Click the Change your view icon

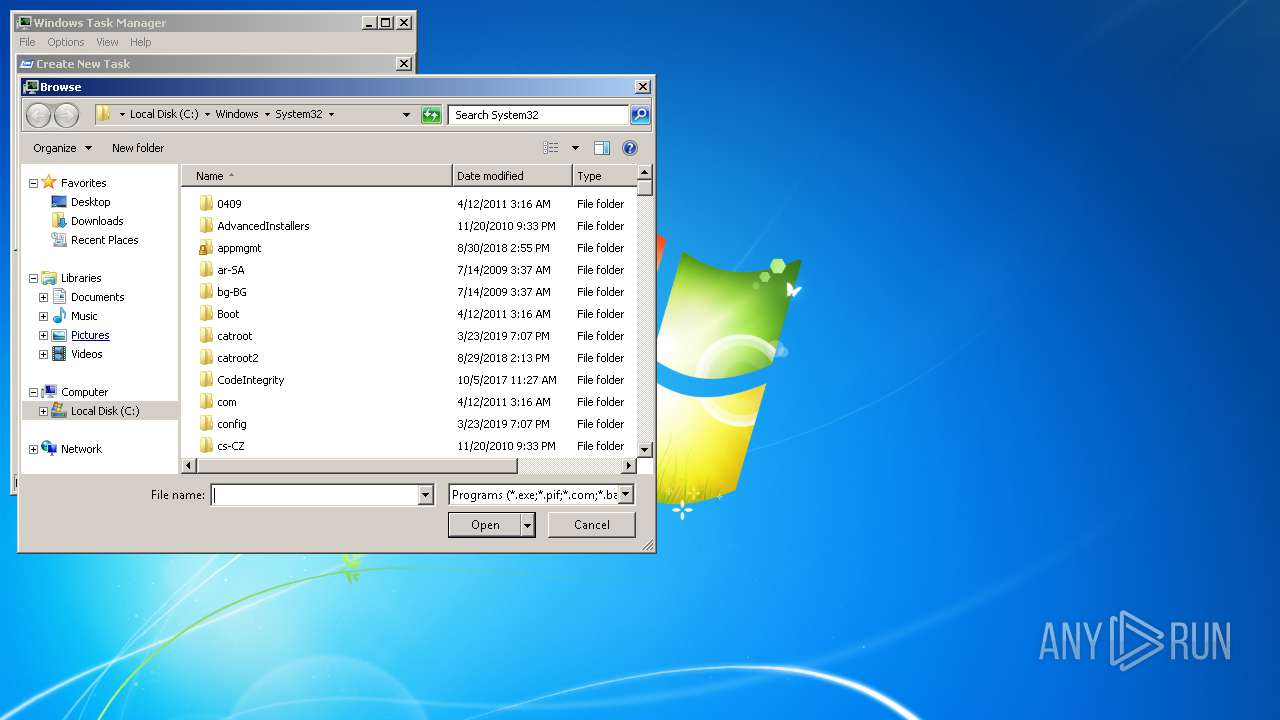tap(551, 148)
